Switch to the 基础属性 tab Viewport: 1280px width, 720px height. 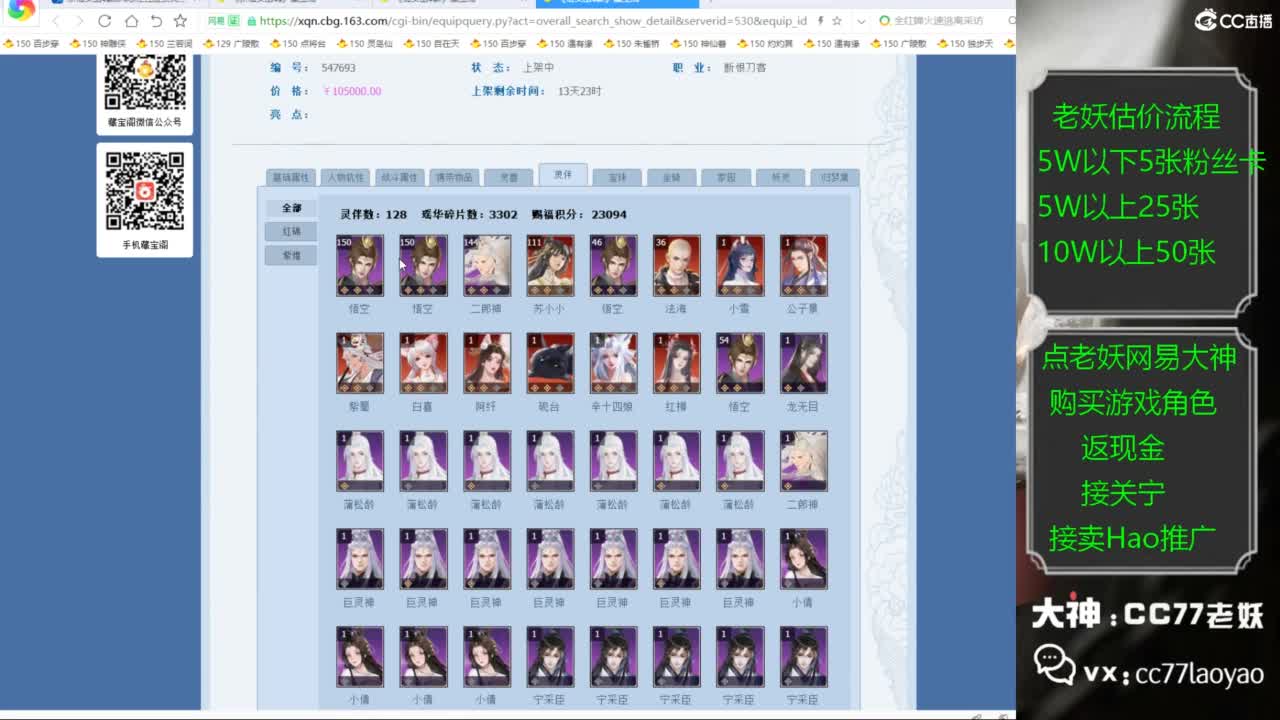[291, 177]
